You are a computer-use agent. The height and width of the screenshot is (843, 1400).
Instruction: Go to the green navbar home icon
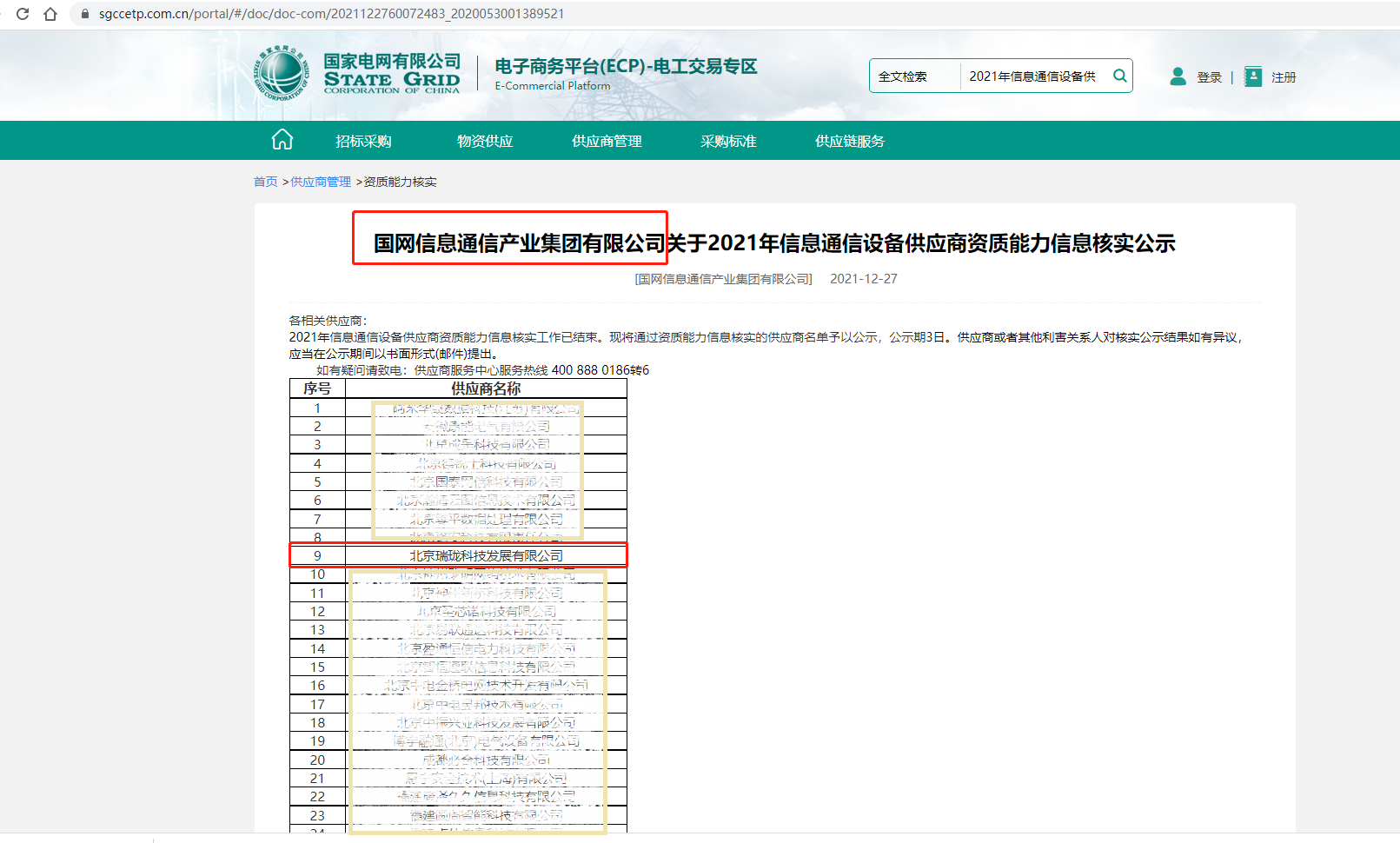(282, 140)
